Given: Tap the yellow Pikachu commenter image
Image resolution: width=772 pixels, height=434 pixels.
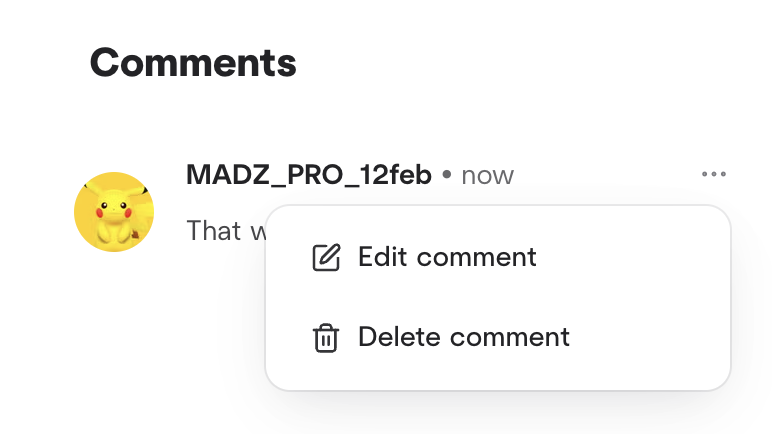Looking at the screenshot, I should coord(114,212).
